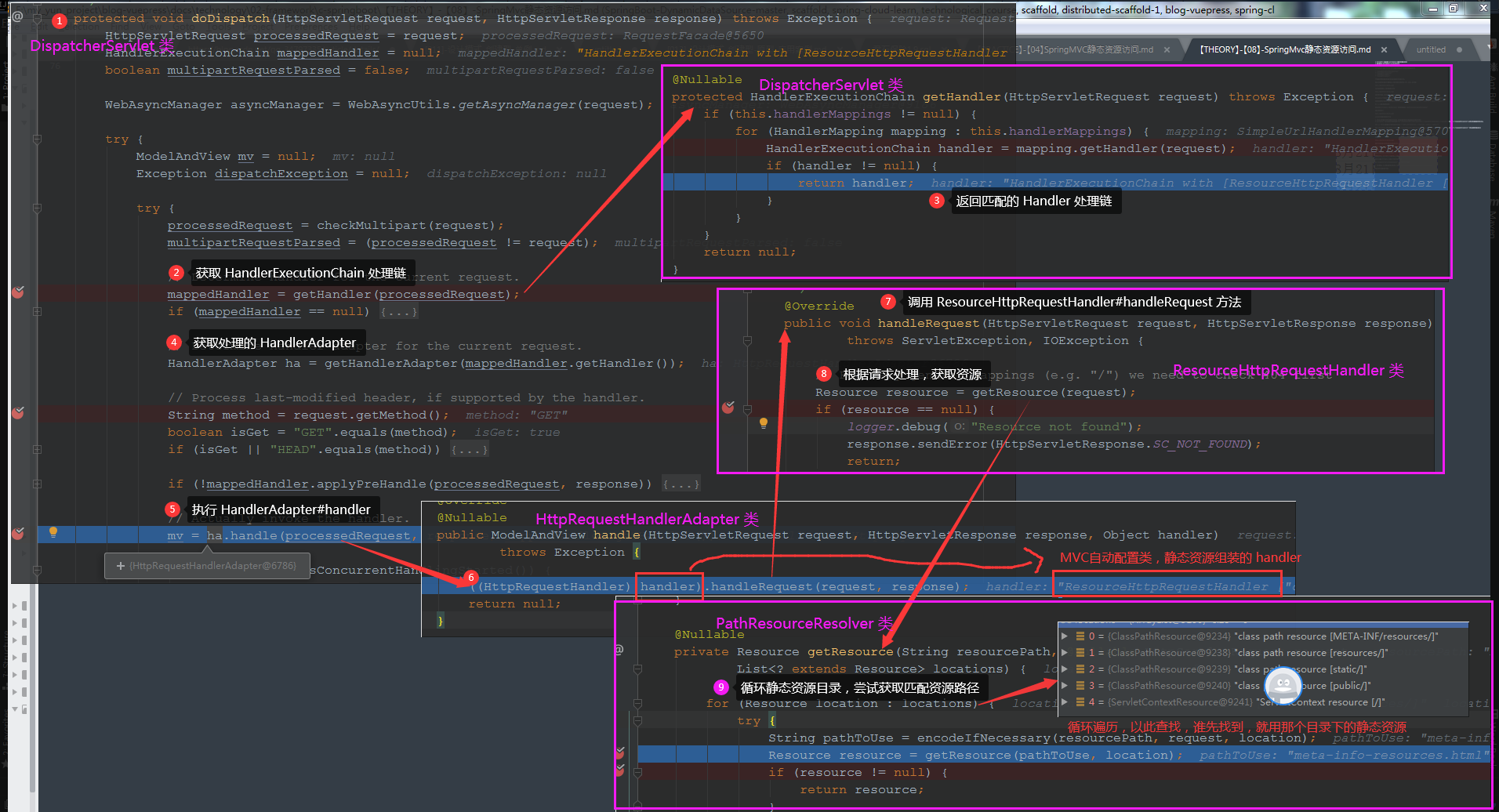Expand the {...} placeholder after applyPreHandle
The height and width of the screenshot is (812, 1499).
pos(681,484)
